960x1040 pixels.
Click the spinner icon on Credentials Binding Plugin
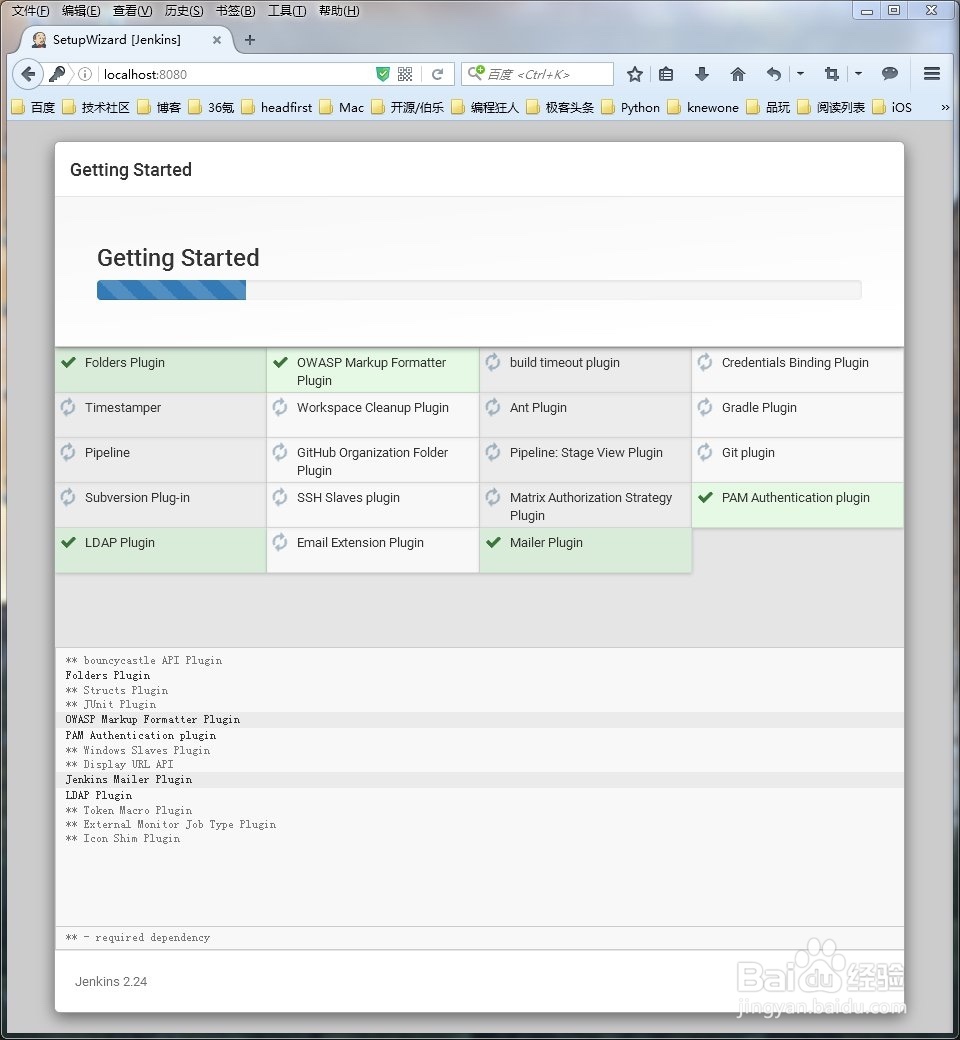click(705, 362)
